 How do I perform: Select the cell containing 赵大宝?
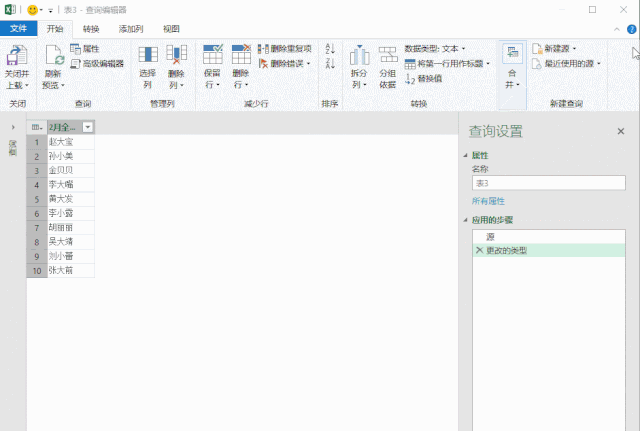point(71,142)
